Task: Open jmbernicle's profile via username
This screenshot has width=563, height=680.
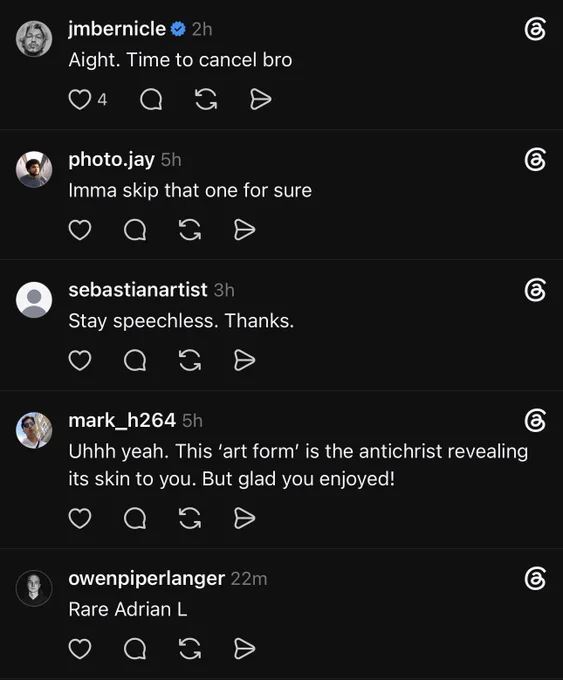Action: coord(117,29)
